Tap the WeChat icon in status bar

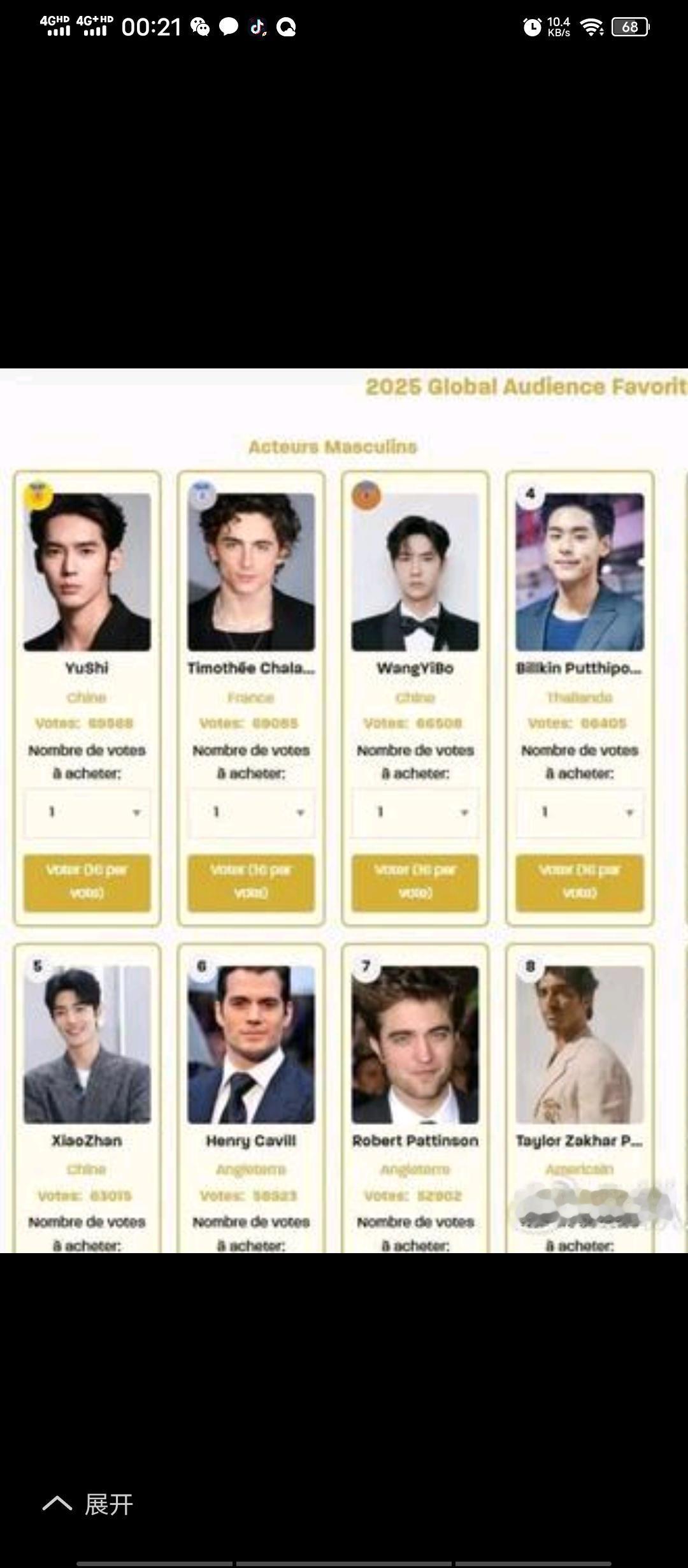coord(201,27)
